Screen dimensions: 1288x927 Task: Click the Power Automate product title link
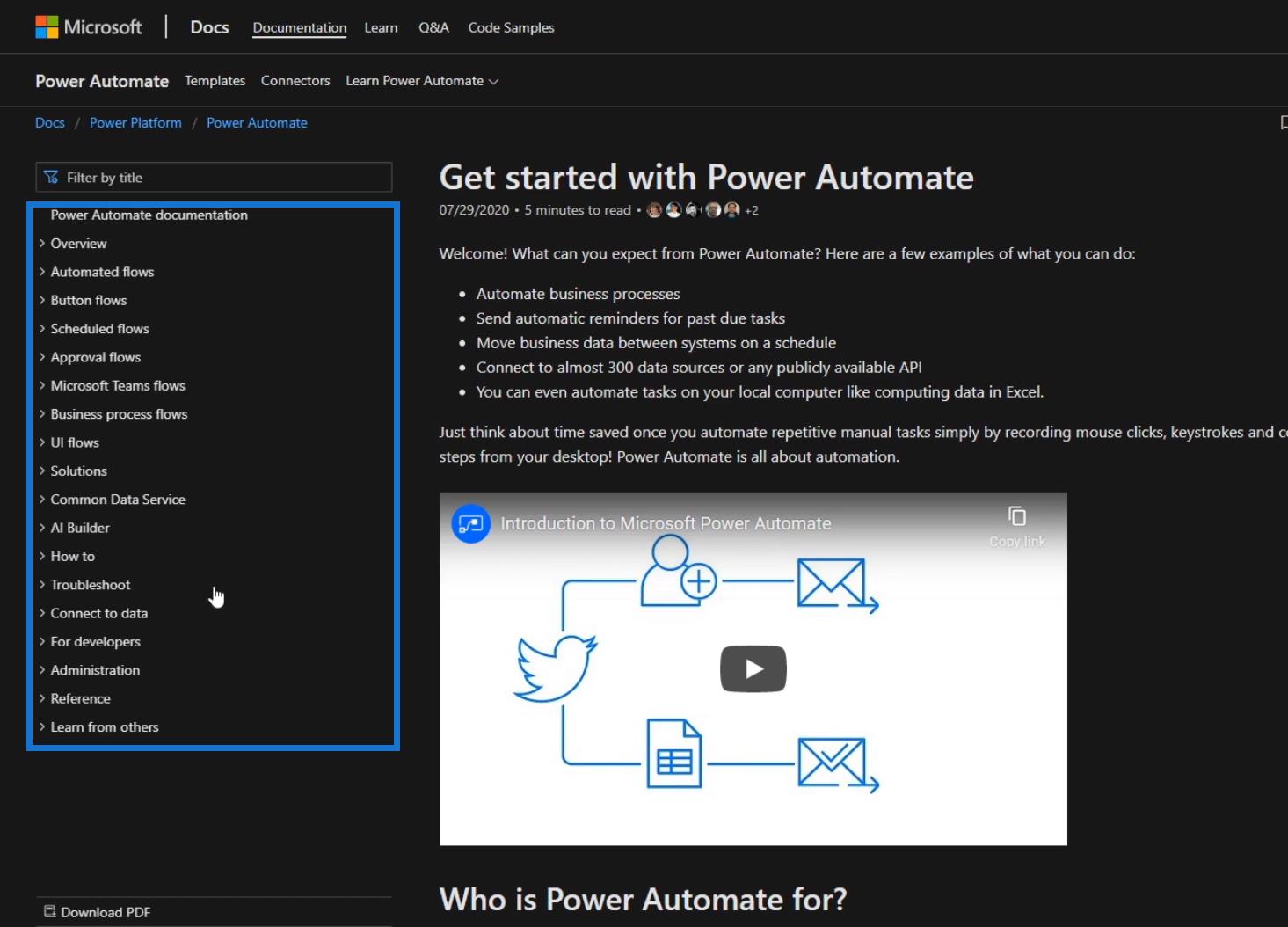coord(102,81)
